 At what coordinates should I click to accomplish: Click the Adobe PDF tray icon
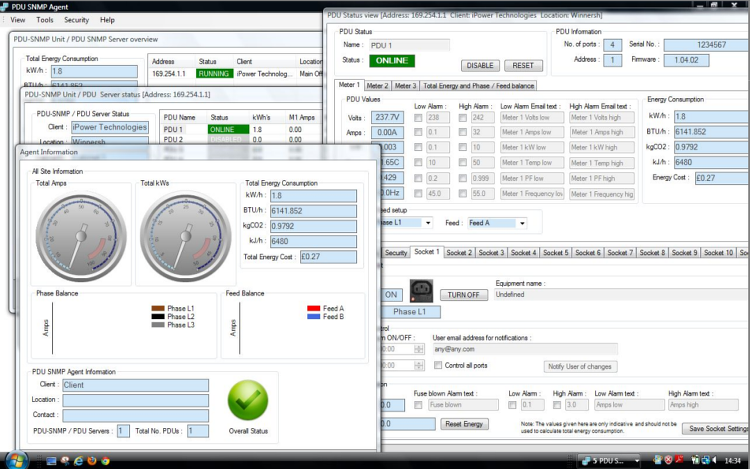click(x=679, y=460)
